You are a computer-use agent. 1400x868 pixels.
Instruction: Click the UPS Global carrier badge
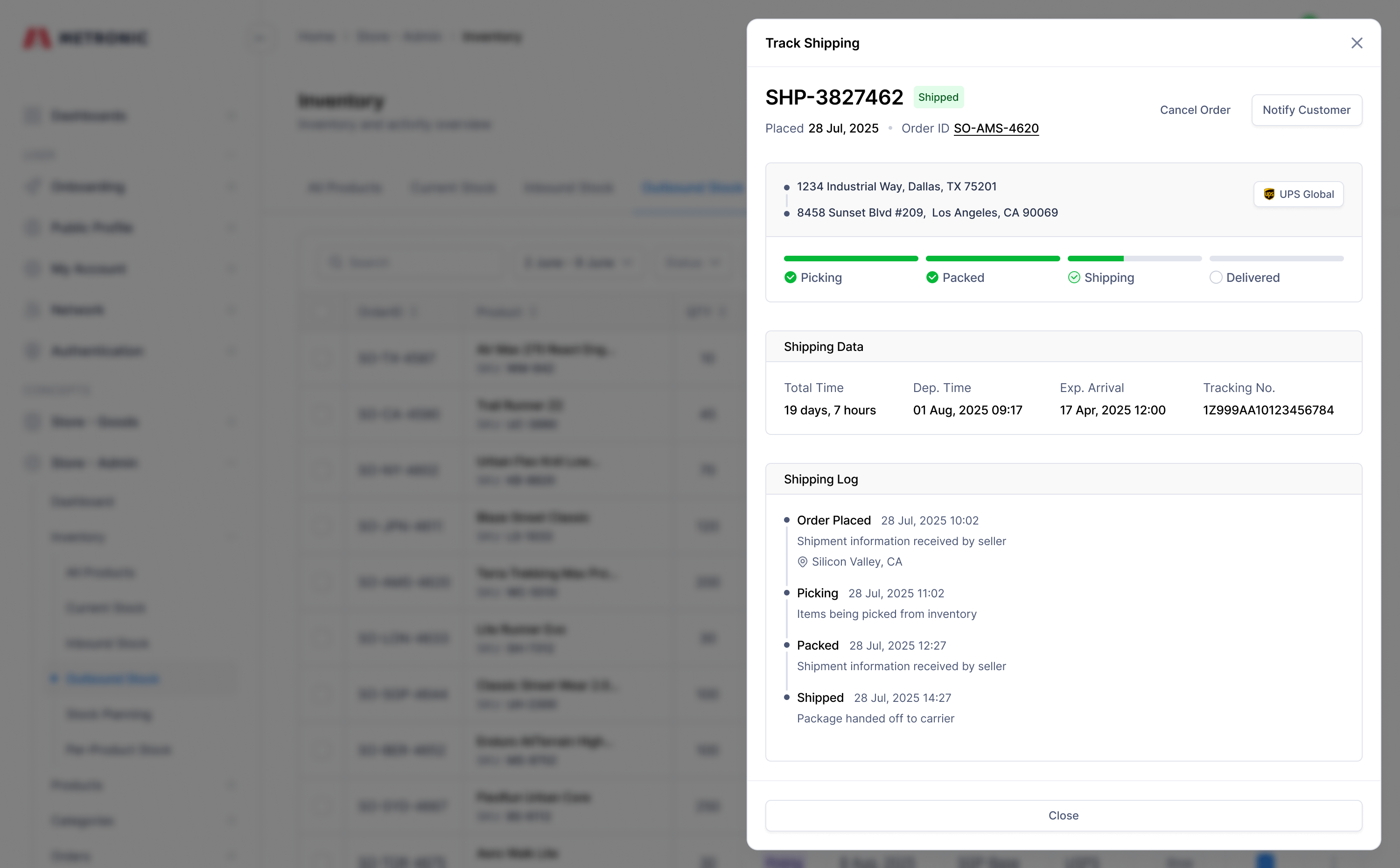(1298, 194)
